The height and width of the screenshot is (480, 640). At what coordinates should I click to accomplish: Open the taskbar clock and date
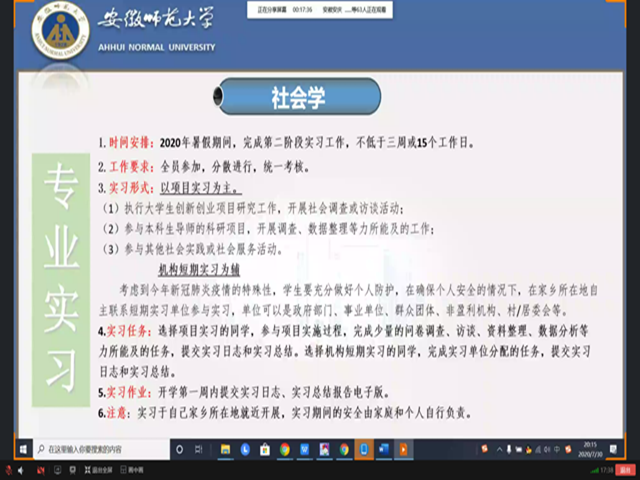coord(590,449)
